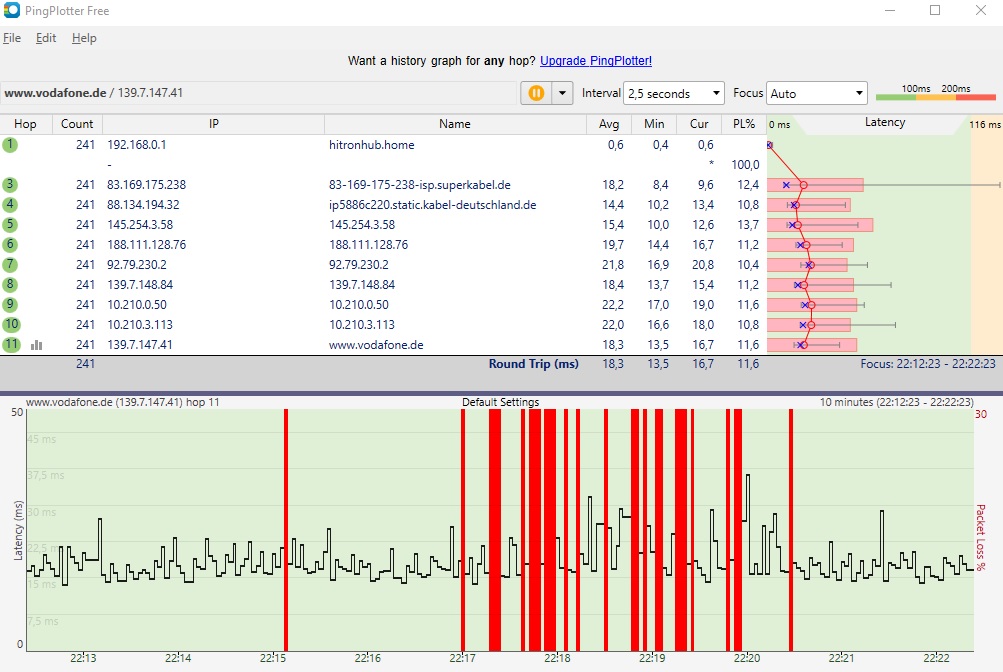This screenshot has width=1003, height=672.
Task: Pause the trace with the orange button
Action: coord(536,93)
